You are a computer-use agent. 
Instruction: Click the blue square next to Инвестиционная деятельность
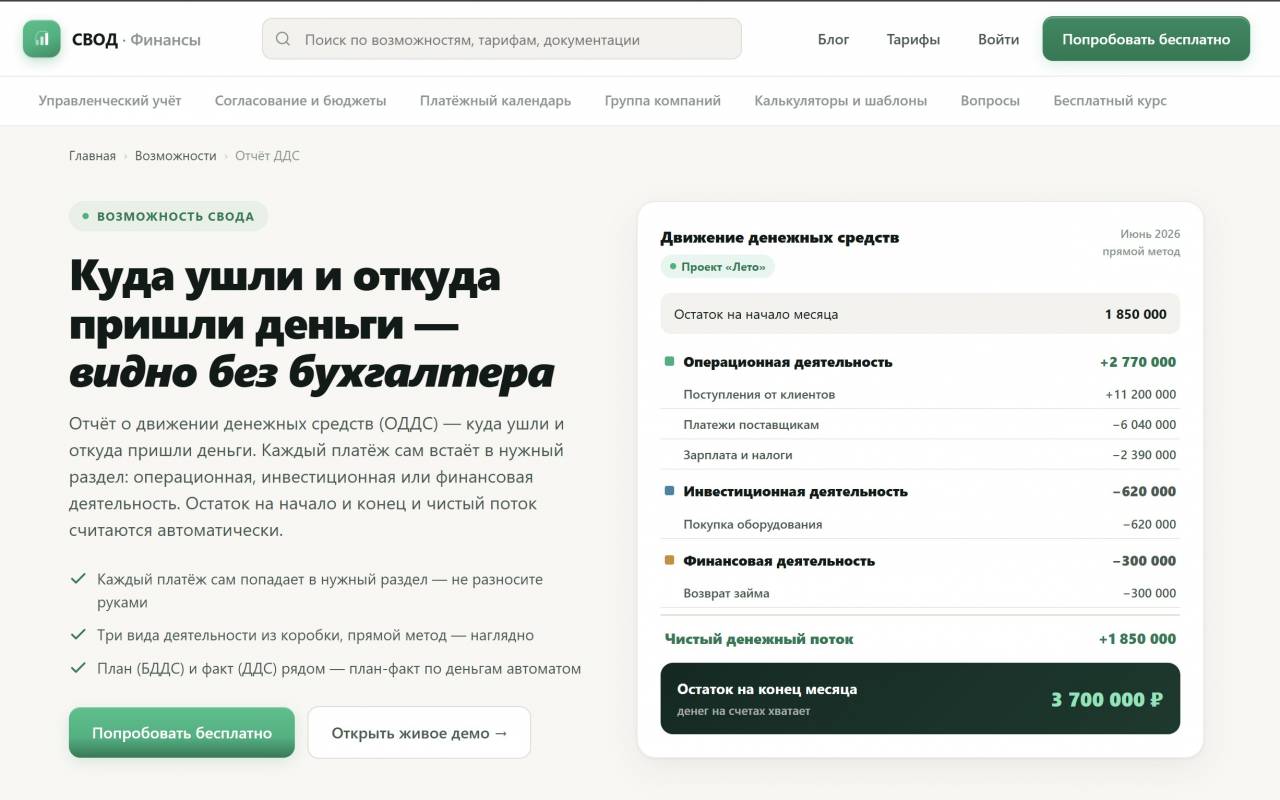pyautogui.click(x=670, y=491)
